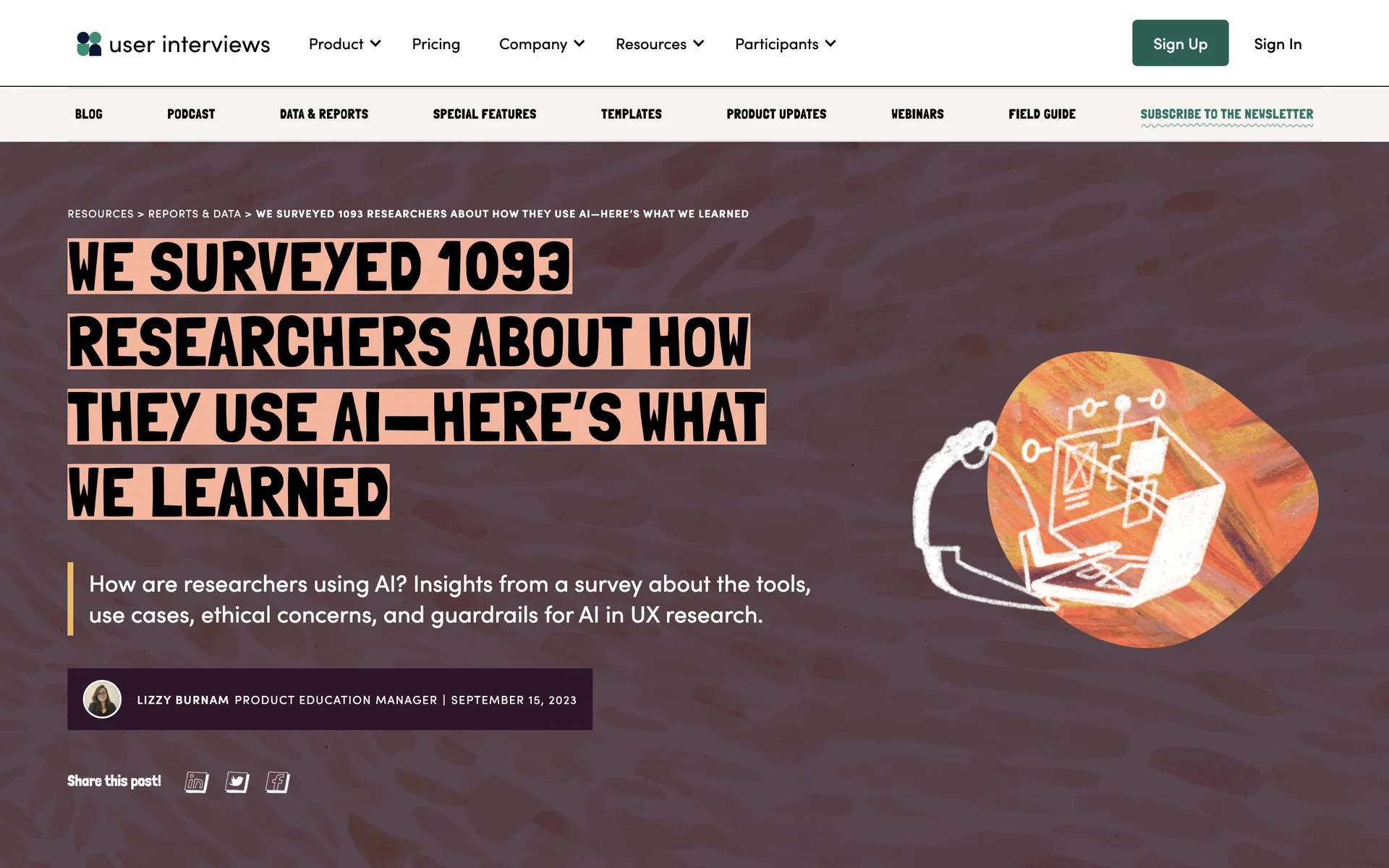Image resolution: width=1389 pixels, height=868 pixels.
Task: Share post via Twitter bird icon
Action: pyautogui.click(x=237, y=782)
